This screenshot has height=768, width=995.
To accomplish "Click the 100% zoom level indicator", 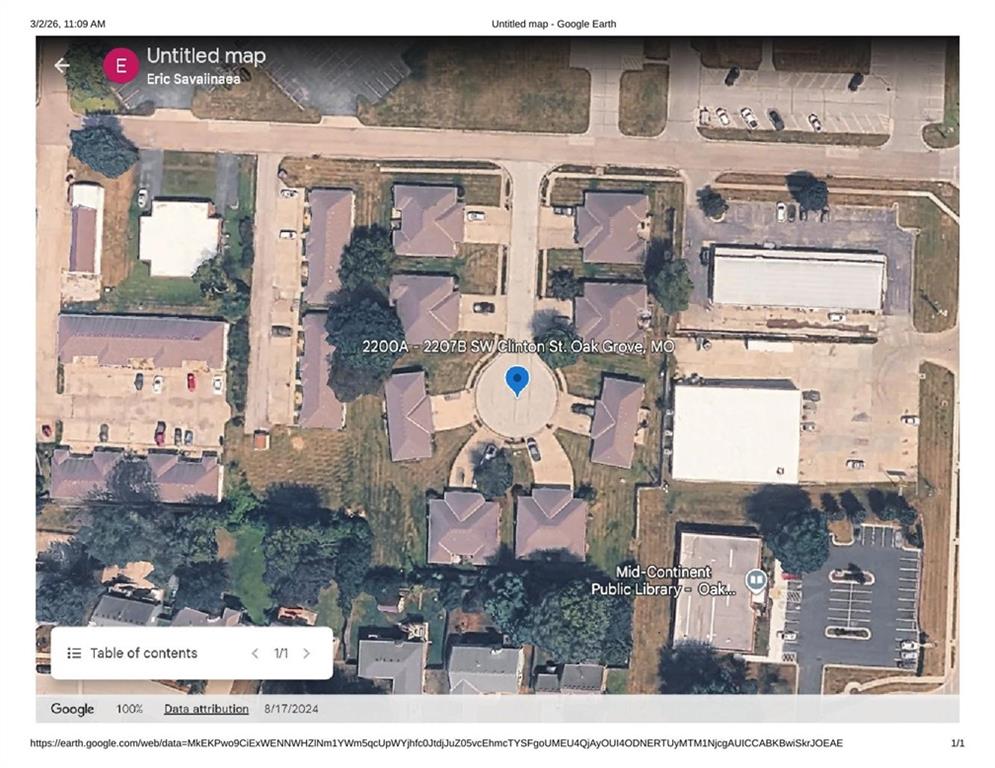I will 128,709.
